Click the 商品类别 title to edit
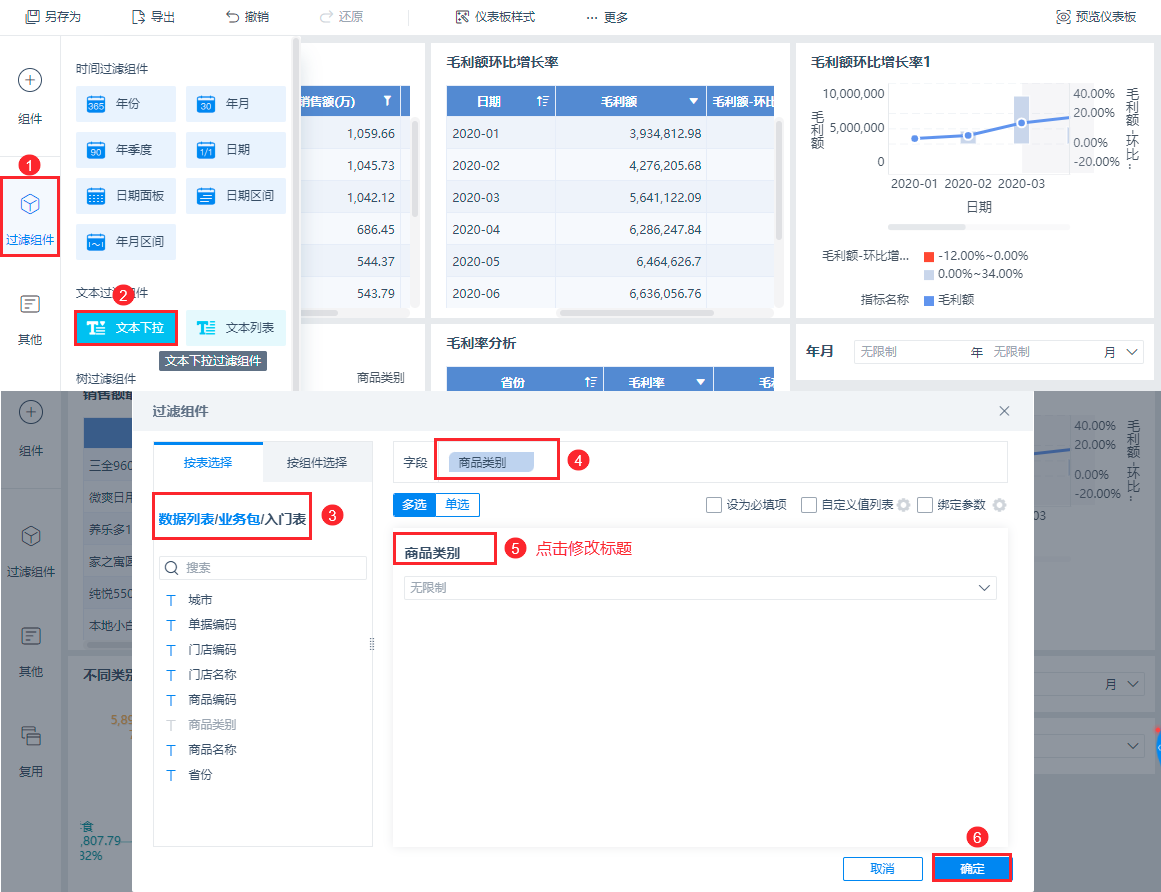The height and width of the screenshot is (892, 1161). click(432, 553)
